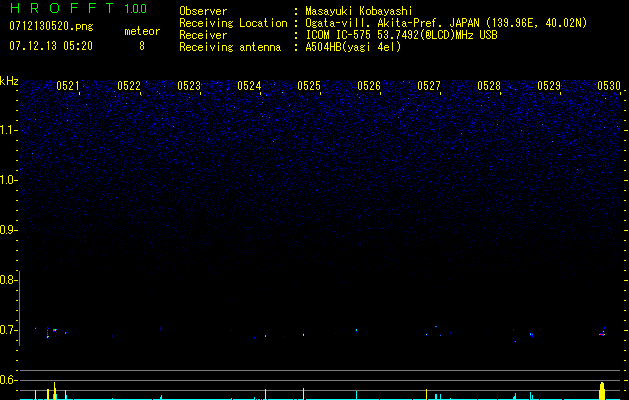Click the 0529 time marker
The height and width of the screenshot is (400, 629).
point(549,86)
